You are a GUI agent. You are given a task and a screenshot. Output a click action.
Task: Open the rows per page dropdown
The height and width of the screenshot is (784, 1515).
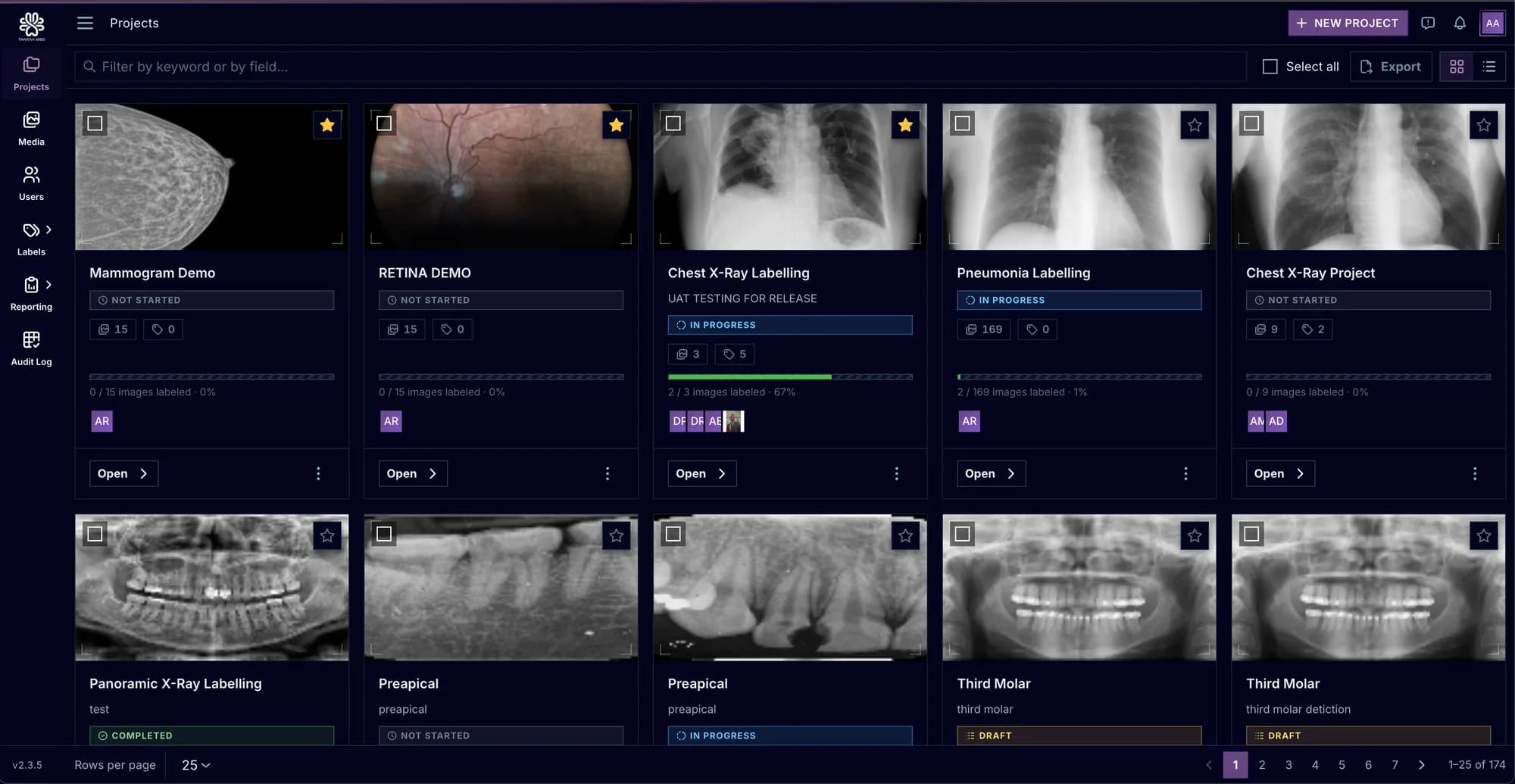[195, 765]
